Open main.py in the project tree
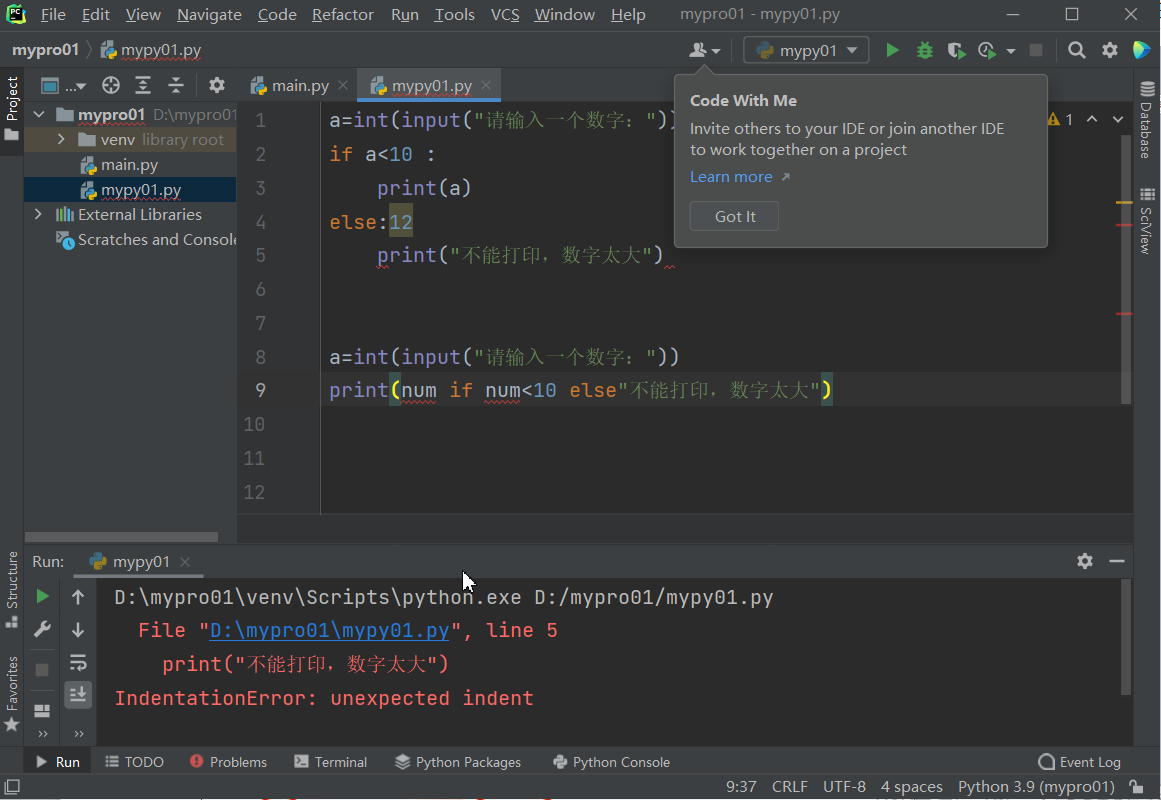The width and height of the screenshot is (1161, 800). [129, 164]
